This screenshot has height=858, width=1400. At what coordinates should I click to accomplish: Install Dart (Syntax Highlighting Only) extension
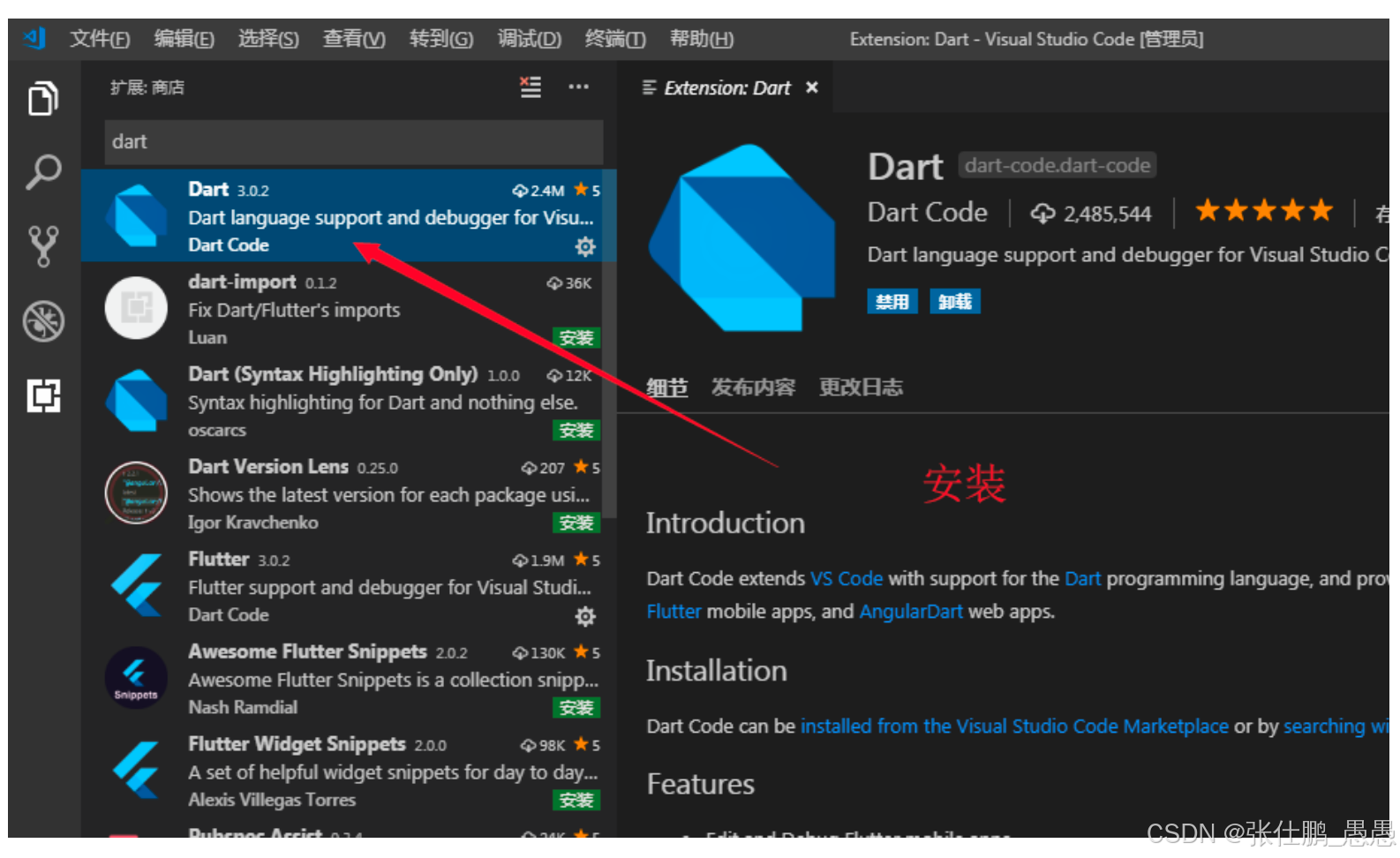tap(576, 431)
